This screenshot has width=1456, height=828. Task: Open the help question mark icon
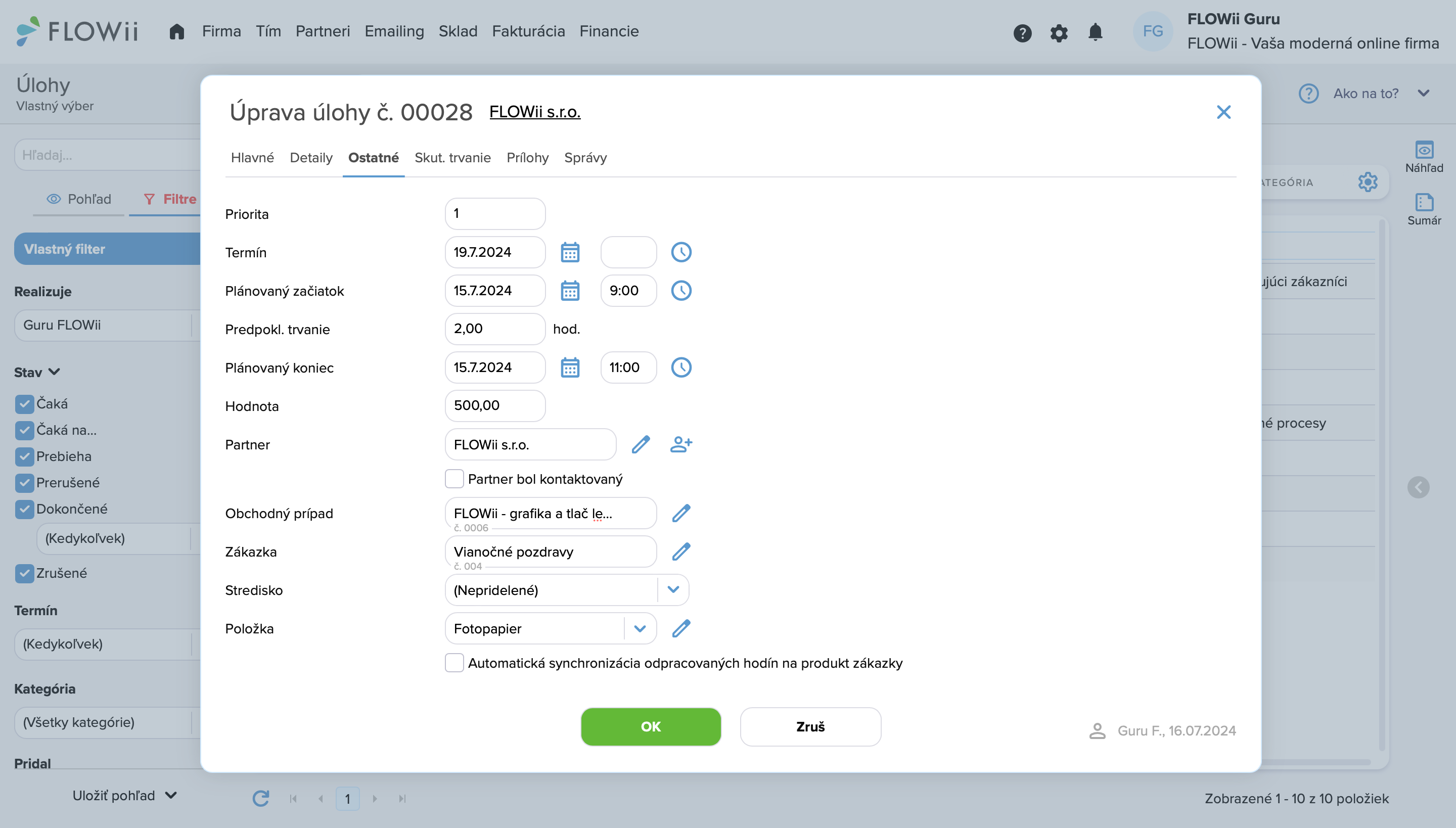[x=1022, y=33]
